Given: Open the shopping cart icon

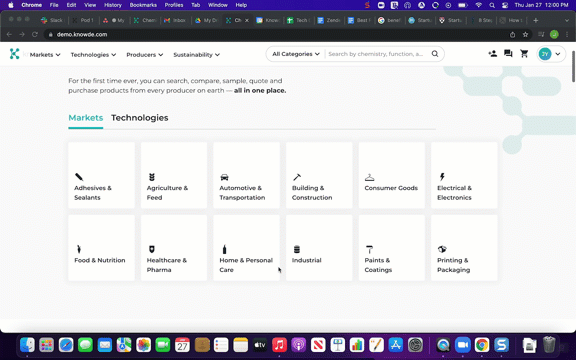Looking at the screenshot, I should pyautogui.click(x=524, y=54).
